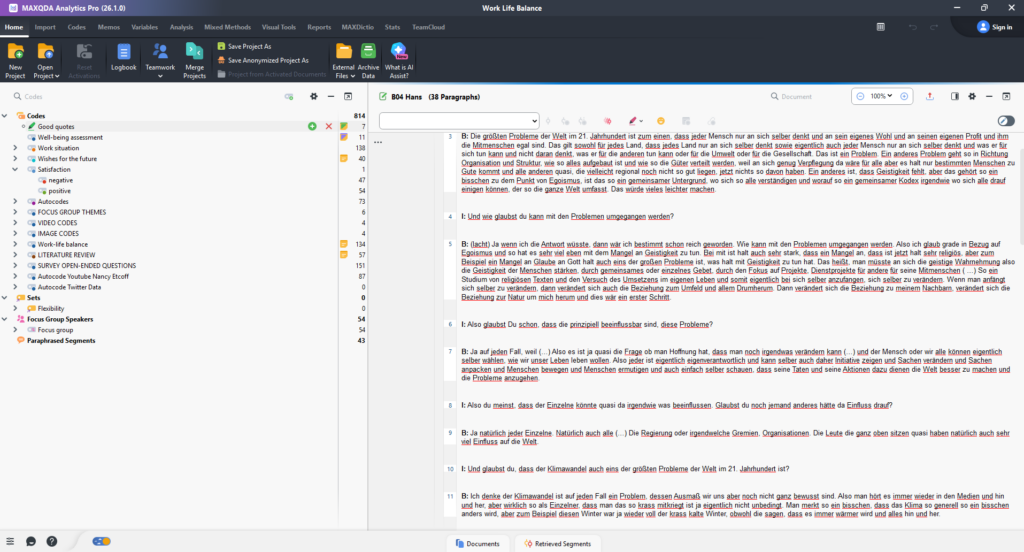Open the Logbook
1024x552 pixels.
tap(123, 57)
